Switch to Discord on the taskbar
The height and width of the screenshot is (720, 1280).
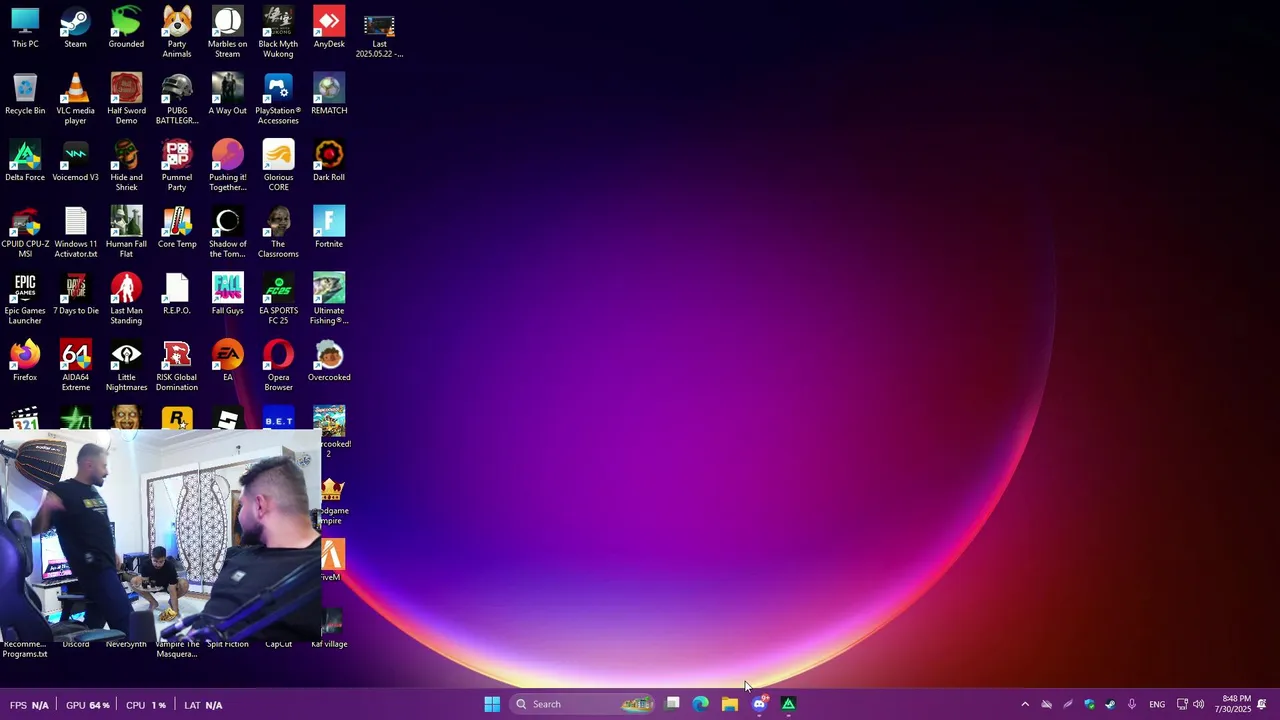tap(759, 704)
